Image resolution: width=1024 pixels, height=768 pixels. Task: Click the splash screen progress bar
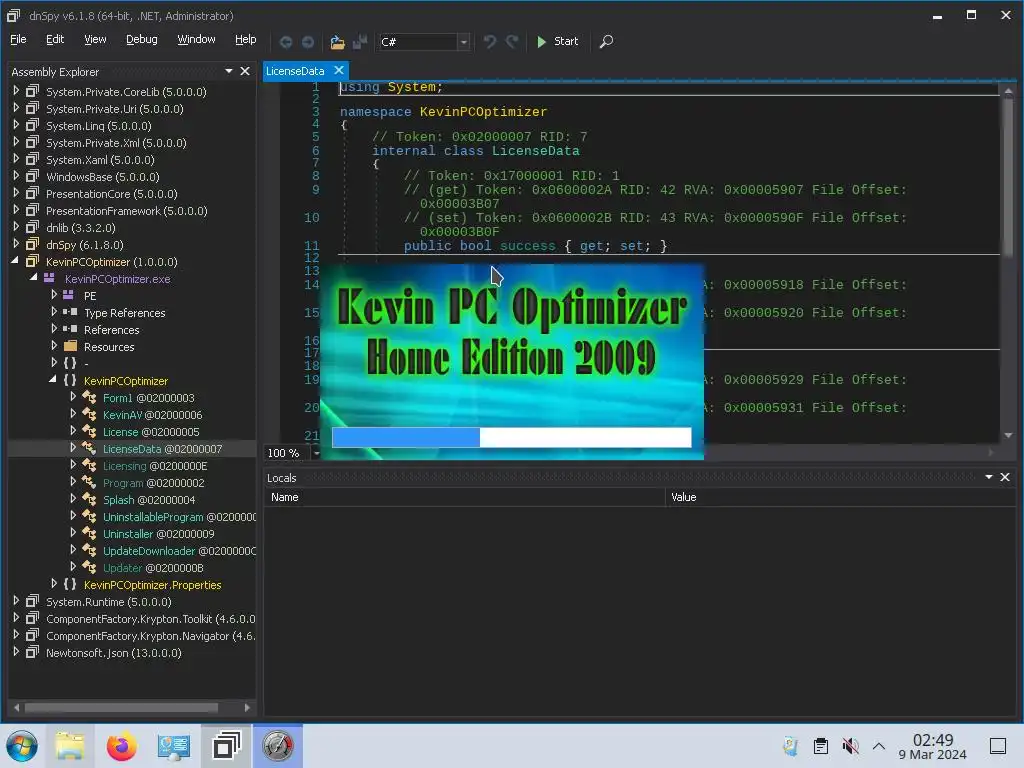pos(511,438)
